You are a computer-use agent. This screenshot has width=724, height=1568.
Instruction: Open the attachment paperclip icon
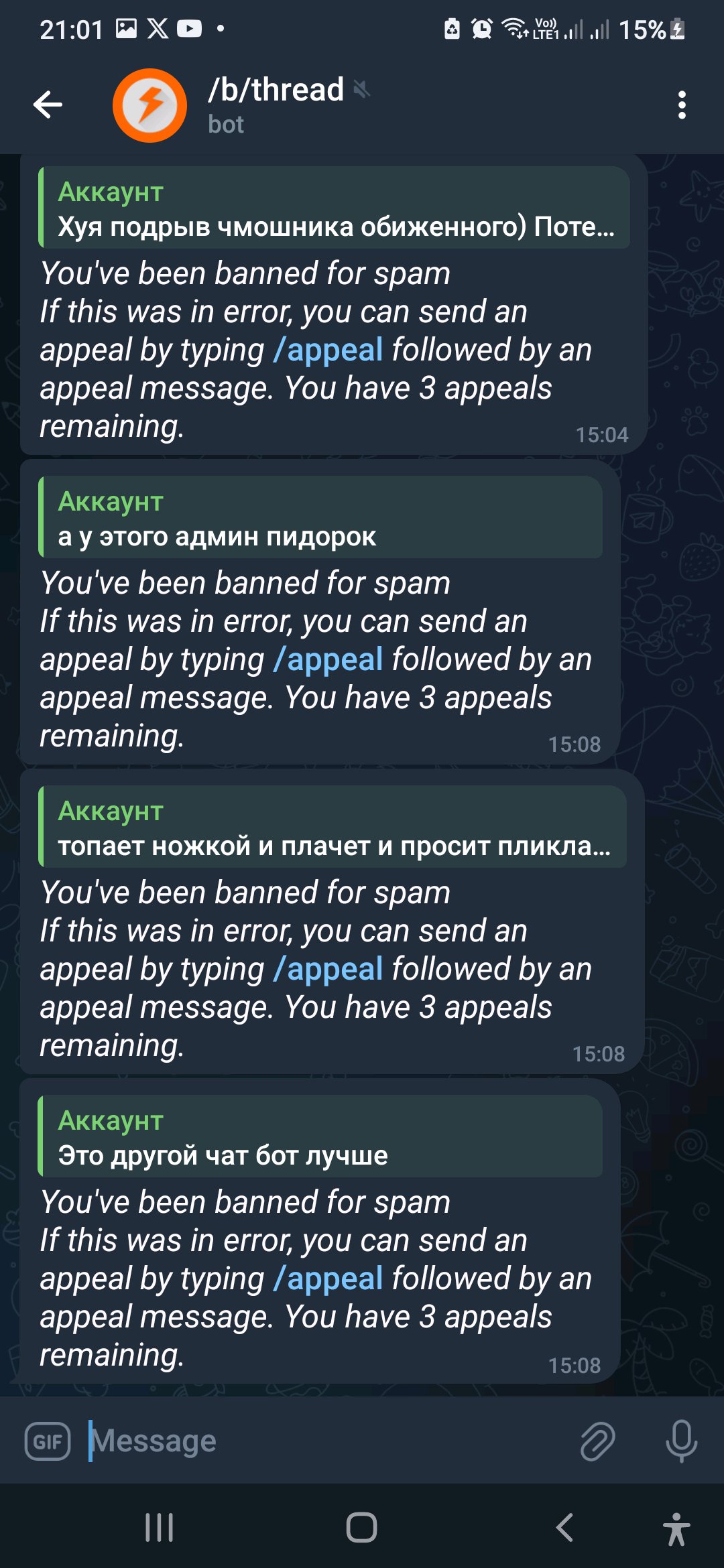coord(597,1441)
